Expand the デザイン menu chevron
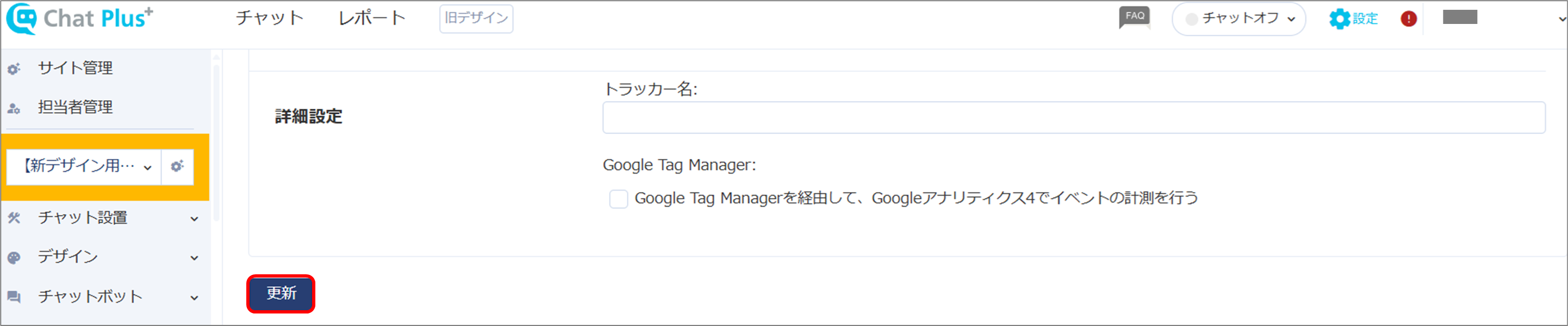Viewport: 1568px width, 326px height. pyautogui.click(x=194, y=259)
